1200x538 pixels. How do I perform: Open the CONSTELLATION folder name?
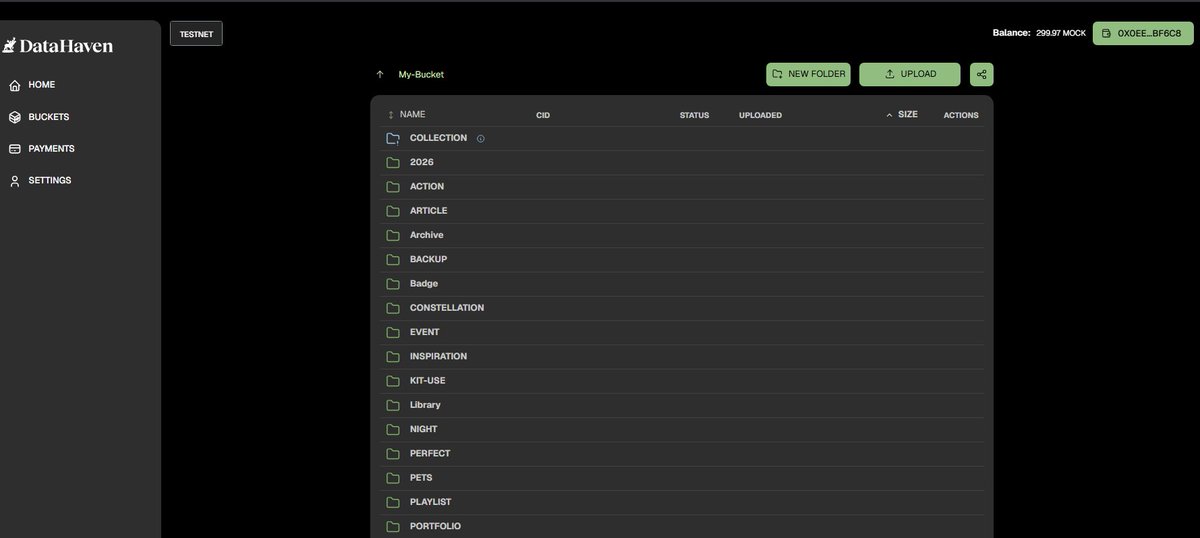[x=447, y=308]
